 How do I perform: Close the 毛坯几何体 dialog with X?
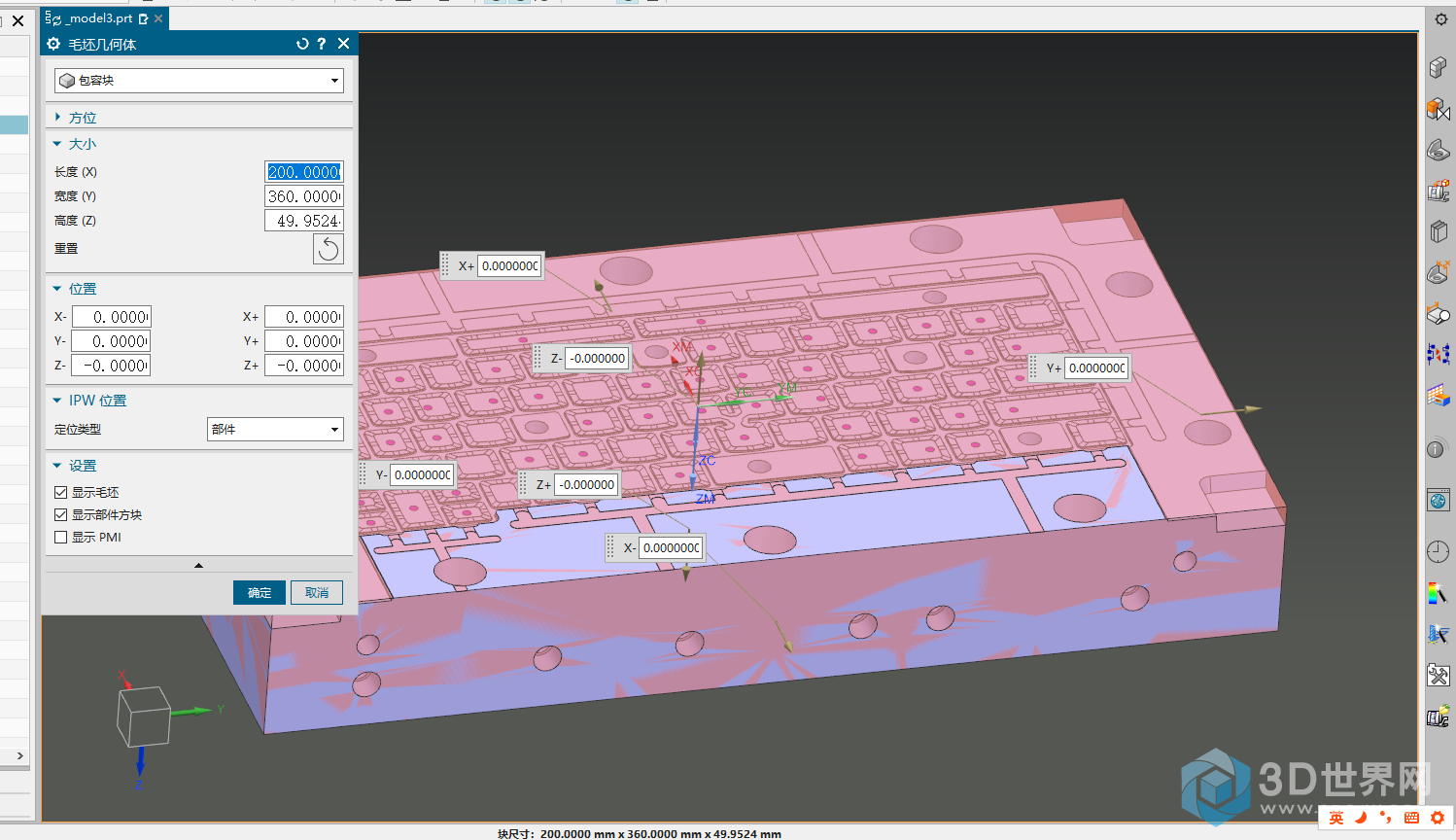coord(343,44)
